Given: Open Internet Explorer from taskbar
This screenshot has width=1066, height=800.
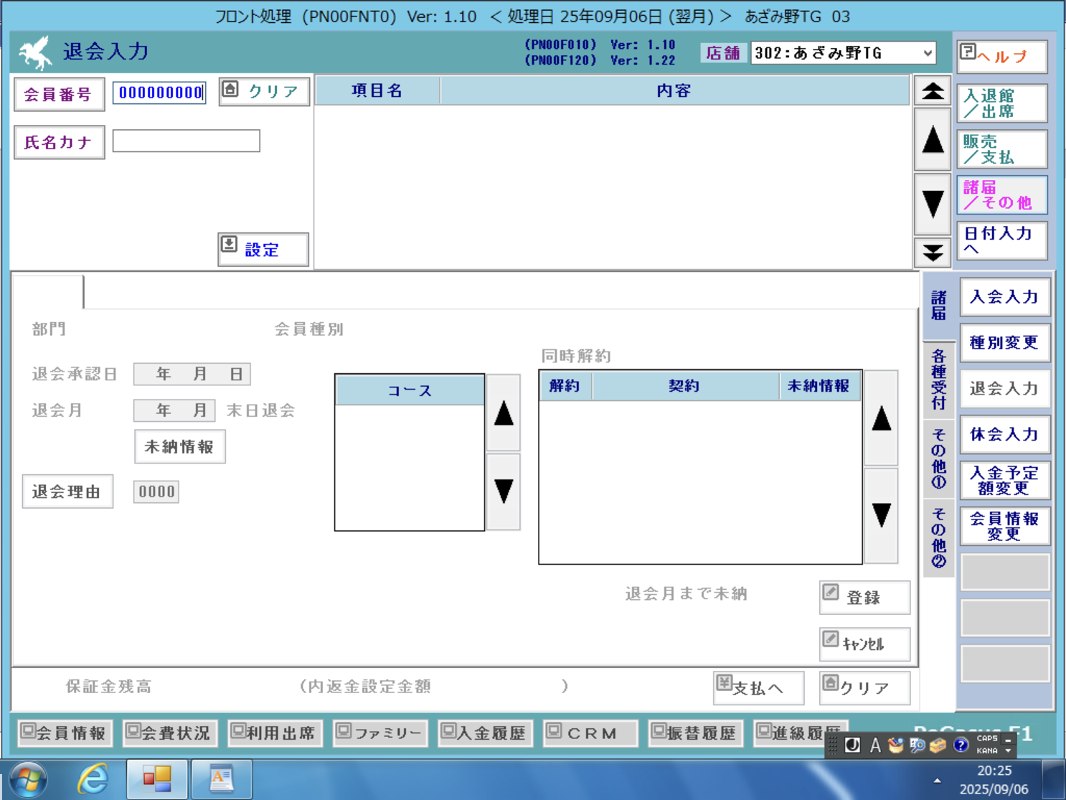Looking at the screenshot, I should pos(93,778).
